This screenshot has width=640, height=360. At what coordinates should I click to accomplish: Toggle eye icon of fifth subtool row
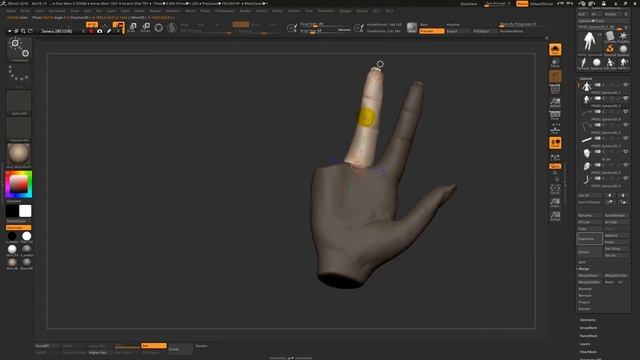[625, 138]
